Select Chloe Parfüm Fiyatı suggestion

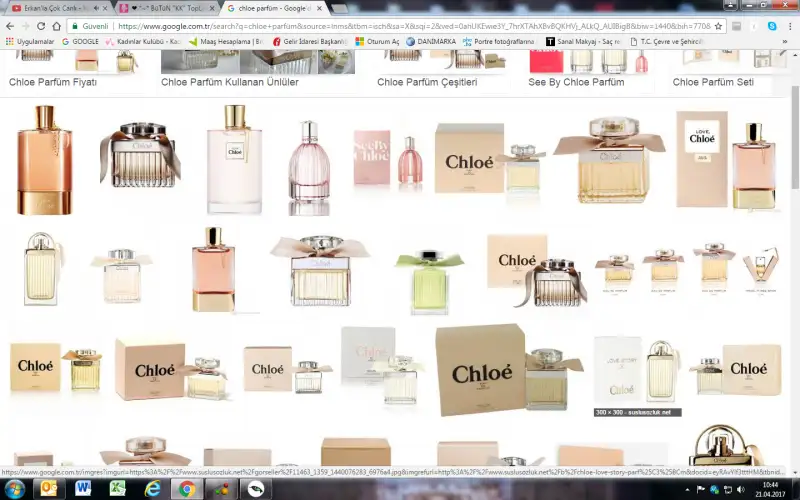click(53, 82)
